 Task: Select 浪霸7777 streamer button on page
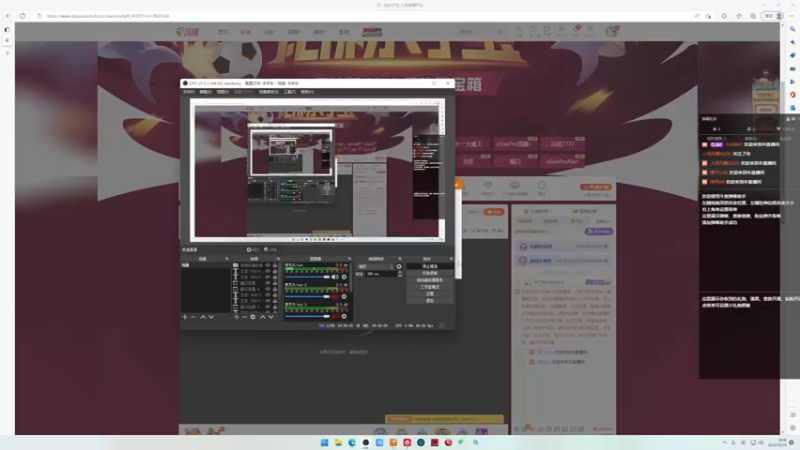click(562, 144)
